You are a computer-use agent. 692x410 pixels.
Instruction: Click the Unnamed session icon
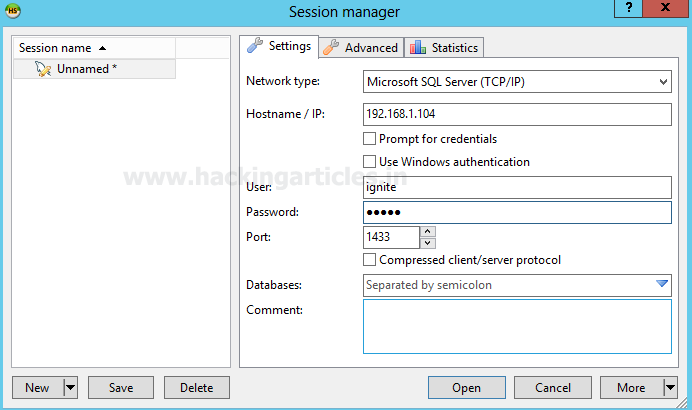point(43,69)
